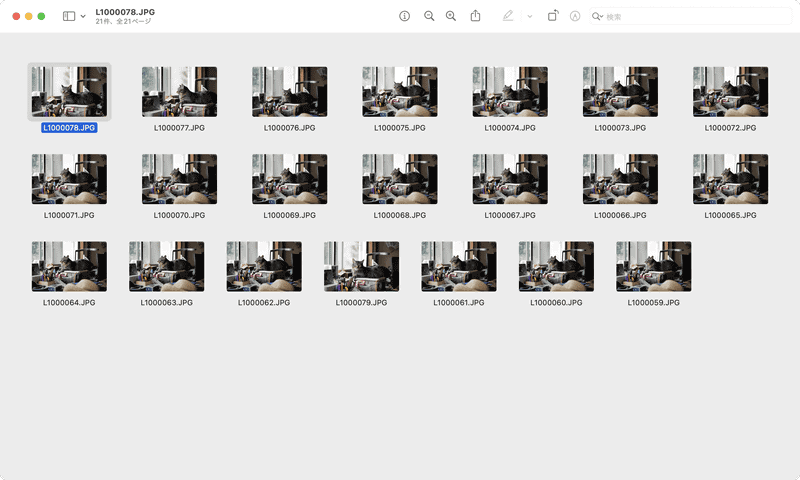
Task: Select thumbnail L1000059.JPG
Action: tap(654, 267)
